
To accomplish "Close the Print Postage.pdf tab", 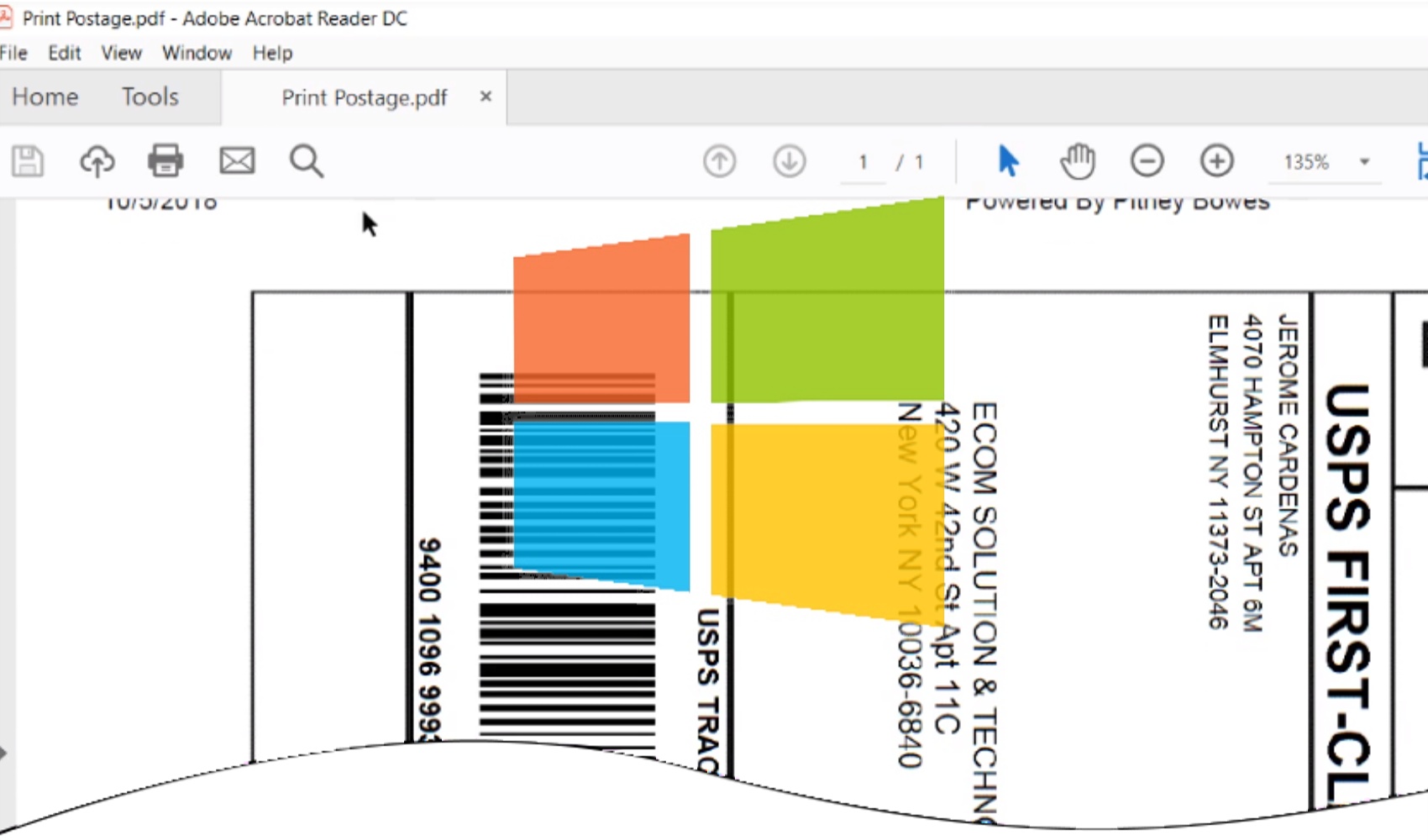I will tap(486, 97).
